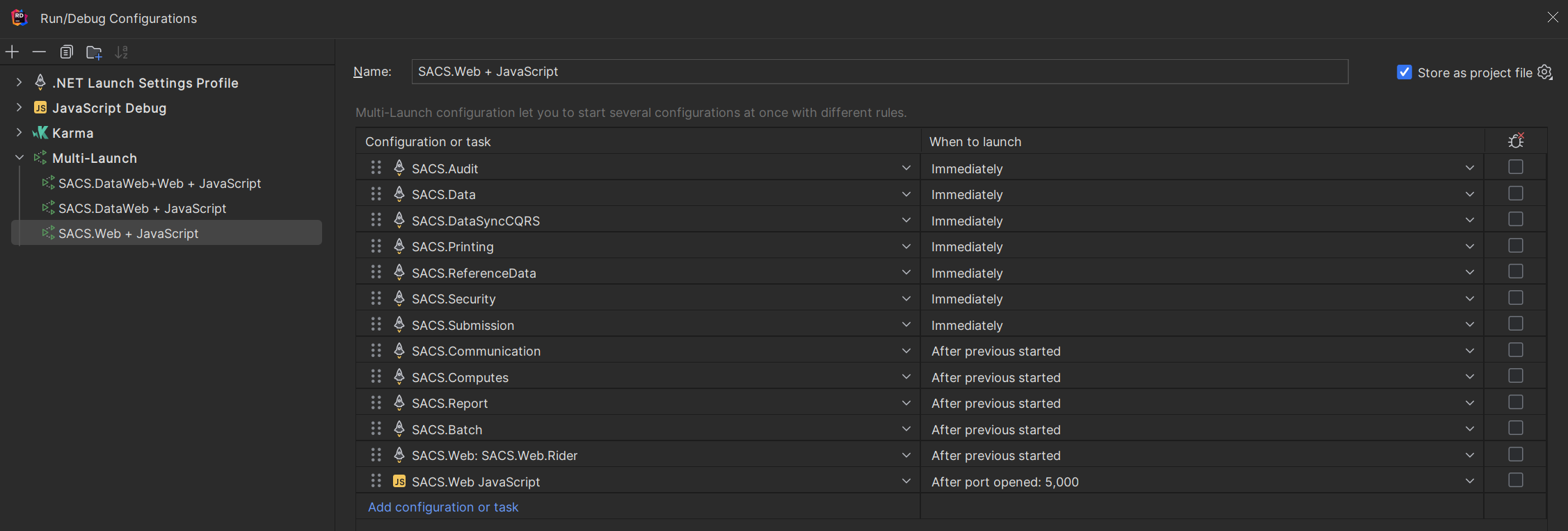The image size is (1568, 531).
Task: Expand the JavaScript Debug tree node
Action: pyautogui.click(x=19, y=108)
